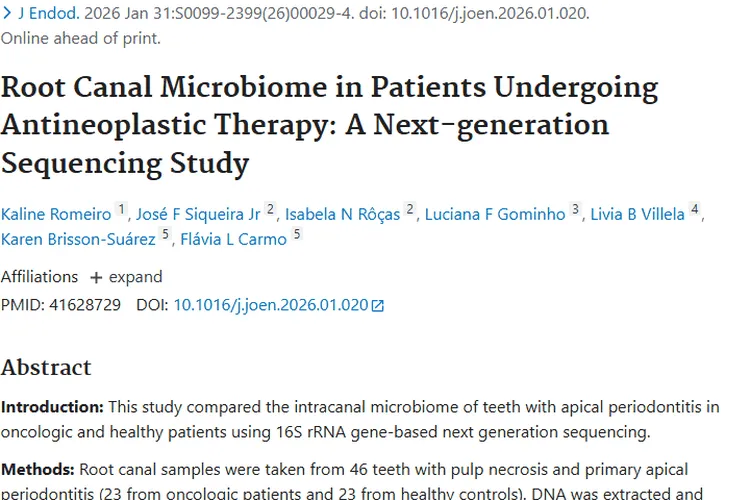This screenshot has width=750, height=500.
Task: Open author Kaline Romeiro
Action: click(56, 214)
